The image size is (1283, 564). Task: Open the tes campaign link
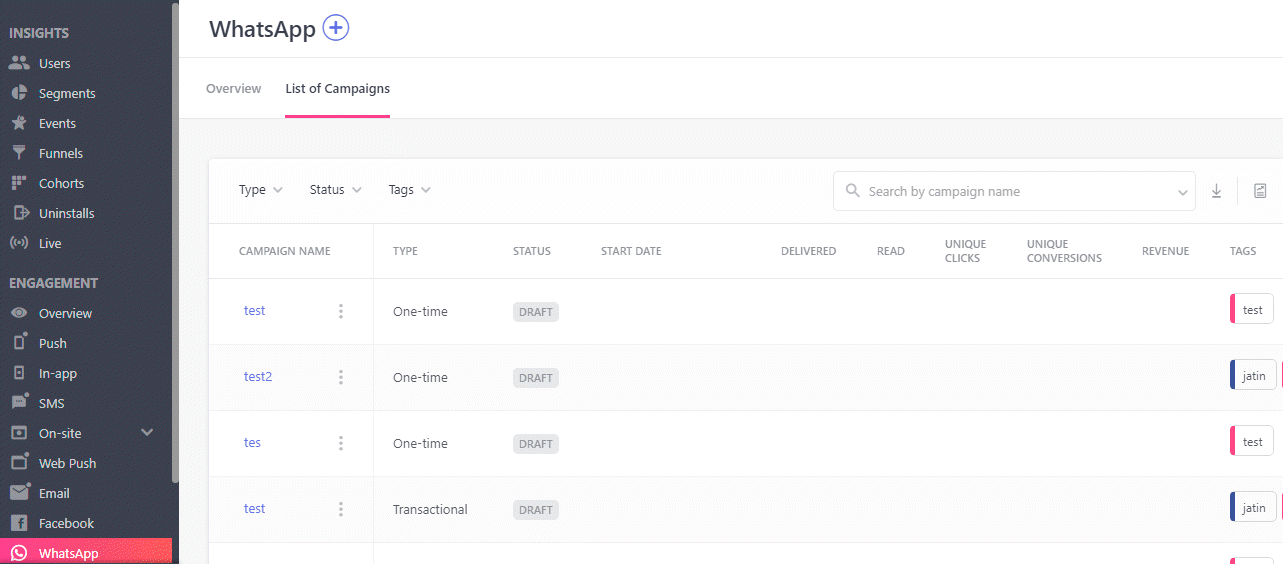point(252,443)
